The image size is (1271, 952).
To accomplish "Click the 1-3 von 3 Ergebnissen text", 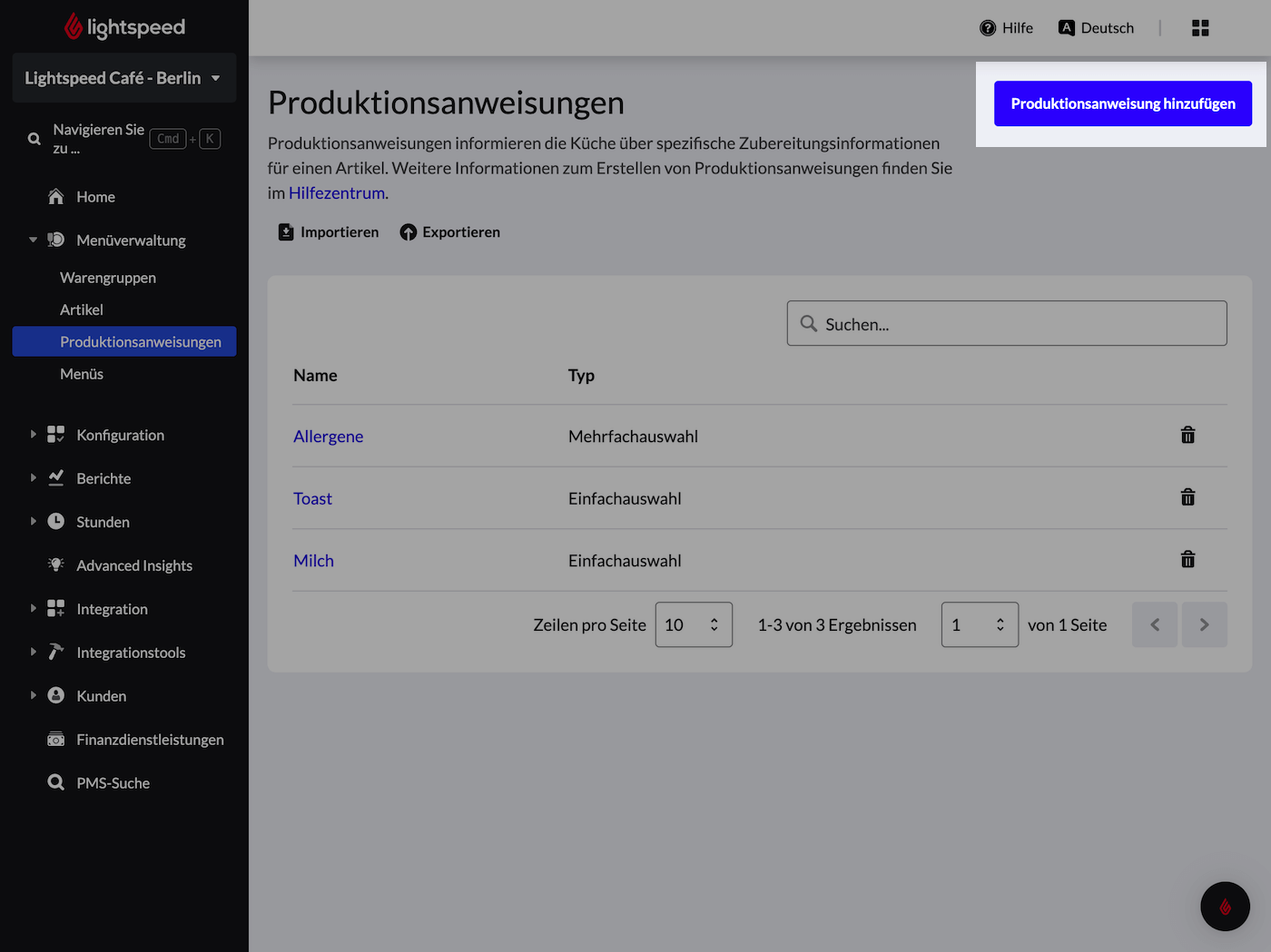I will (x=837, y=625).
